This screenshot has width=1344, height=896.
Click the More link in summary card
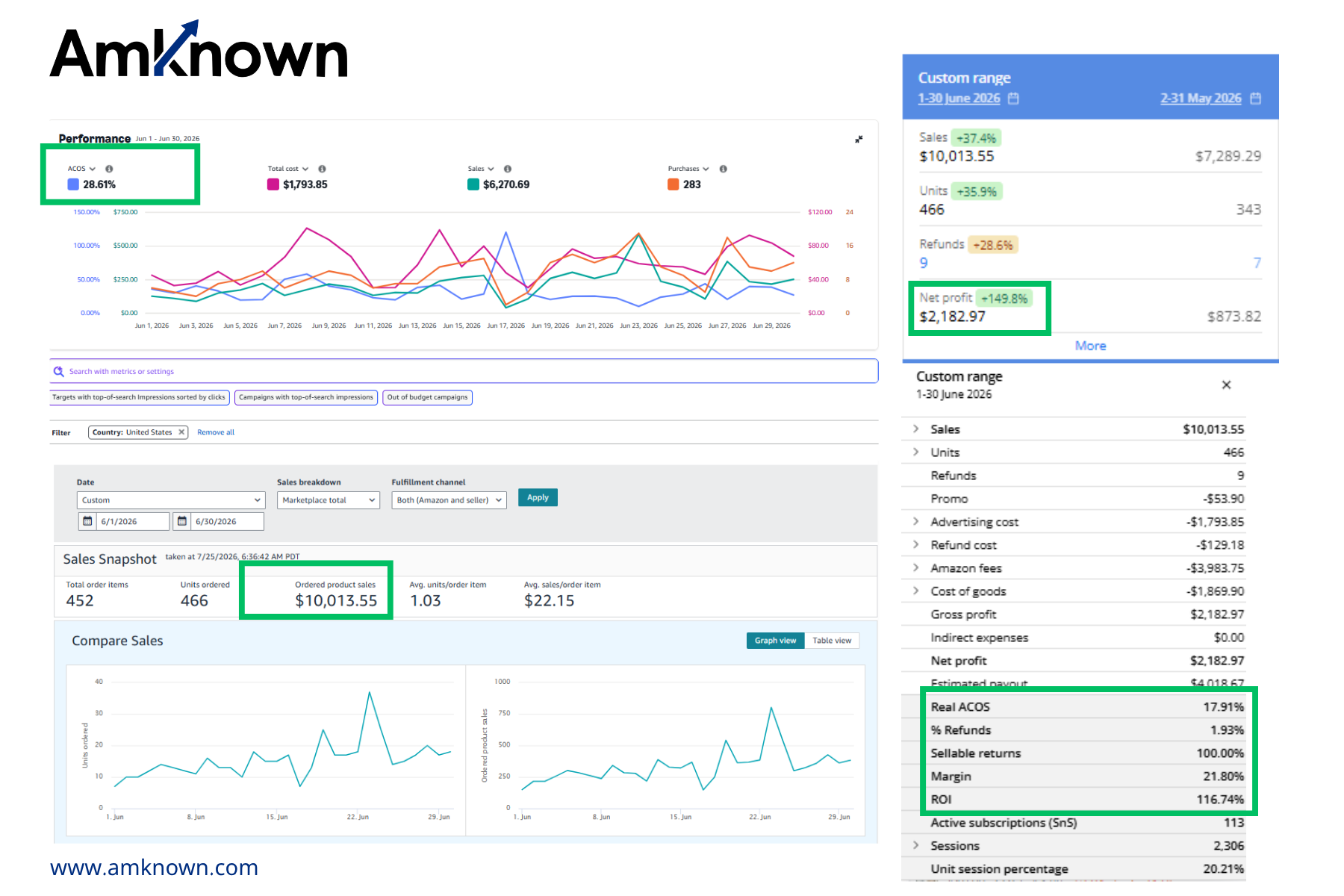(1090, 346)
